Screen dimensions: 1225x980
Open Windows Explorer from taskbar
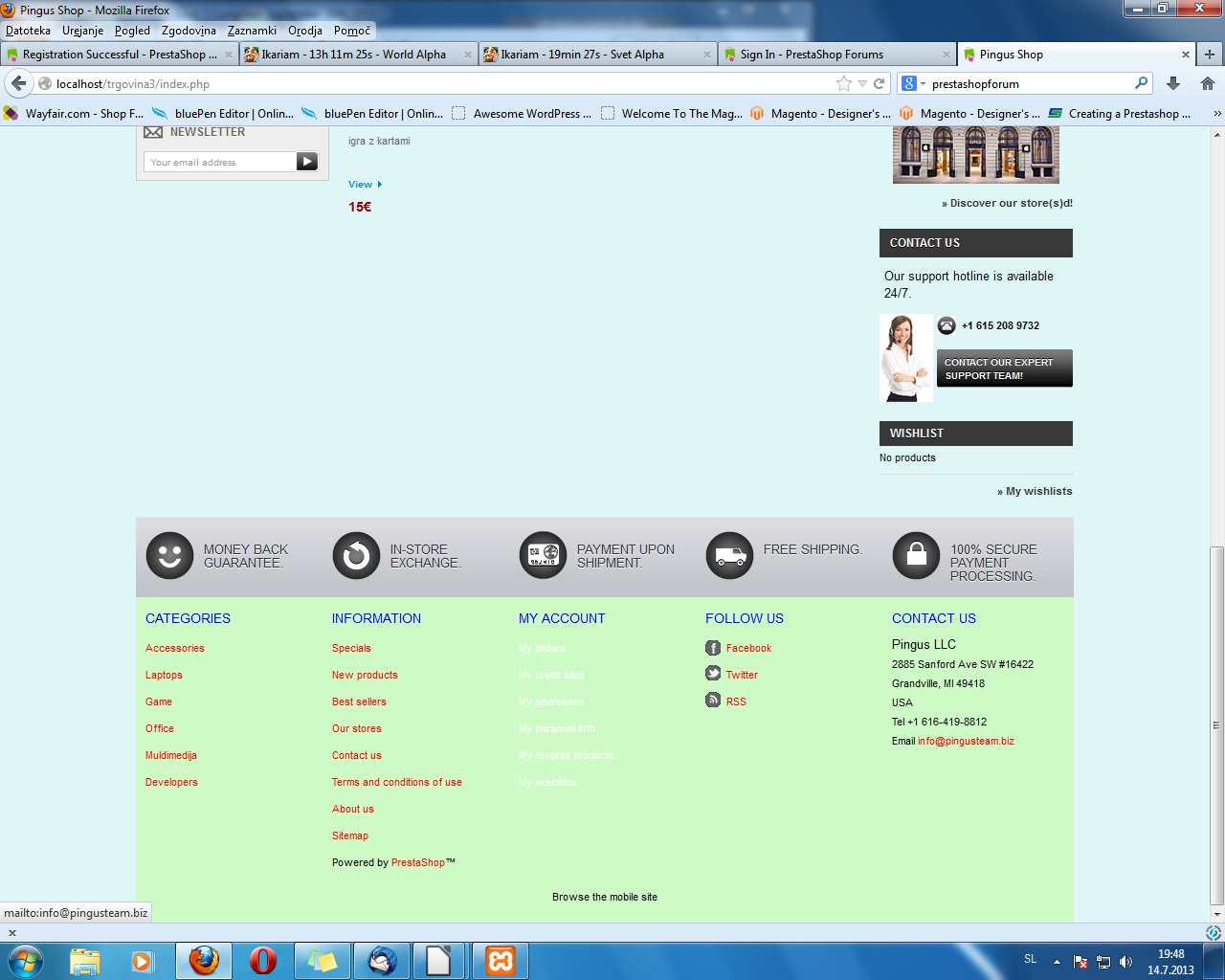tap(85, 961)
